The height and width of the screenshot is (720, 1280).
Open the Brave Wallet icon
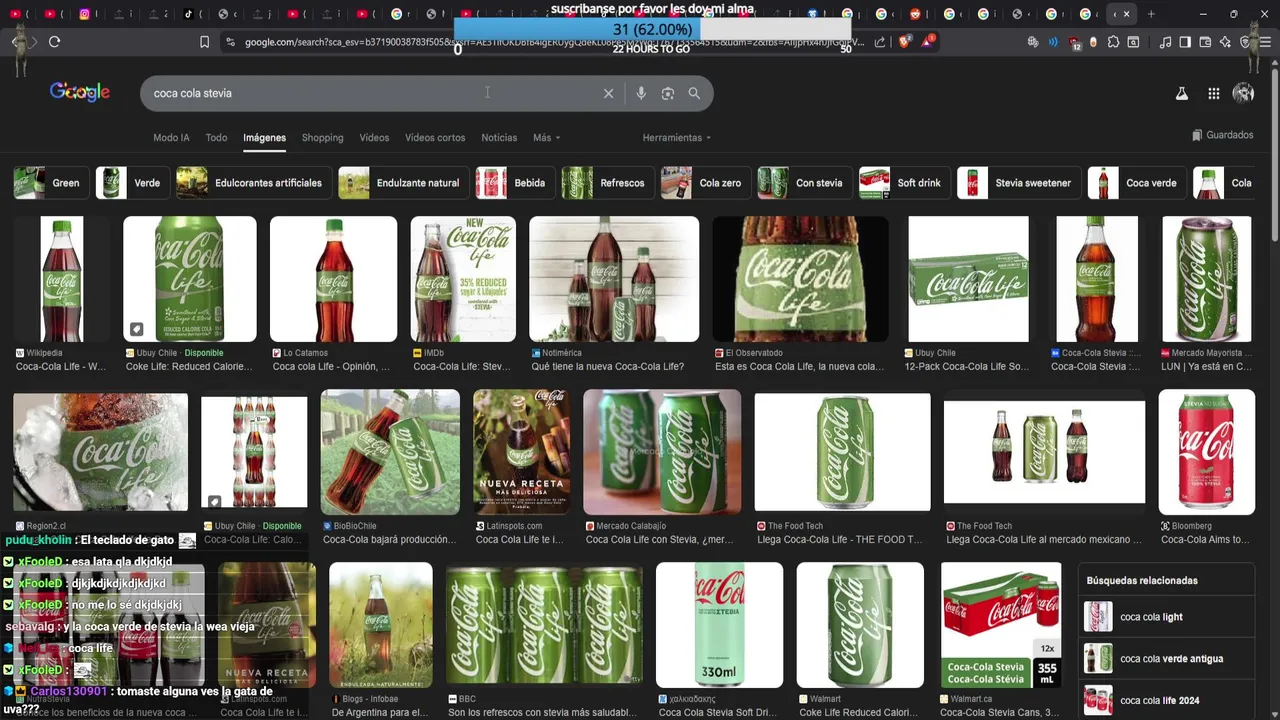pos(1205,42)
